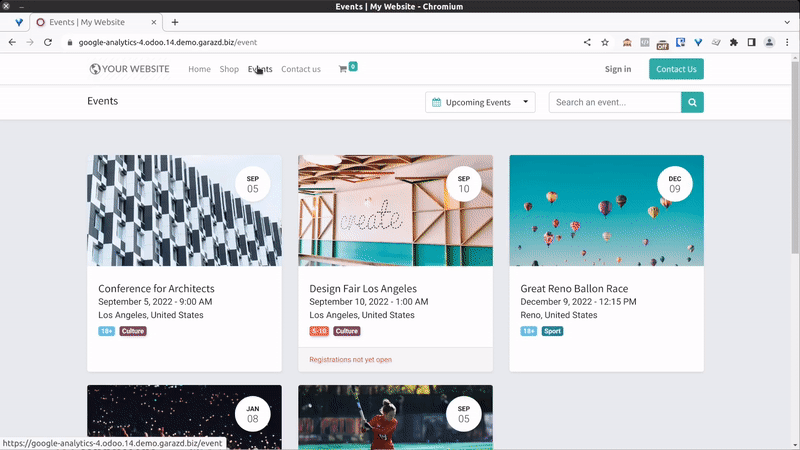Click the create wall design fair image
The width and height of the screenshot is (800, 450).
point(395,210)
